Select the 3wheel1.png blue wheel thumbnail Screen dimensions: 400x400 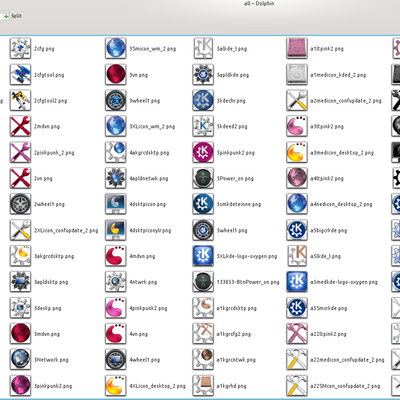click(116, 100)
